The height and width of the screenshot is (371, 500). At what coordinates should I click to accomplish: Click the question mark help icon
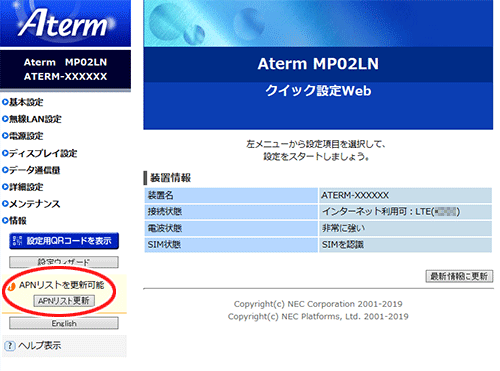point(10,346)
